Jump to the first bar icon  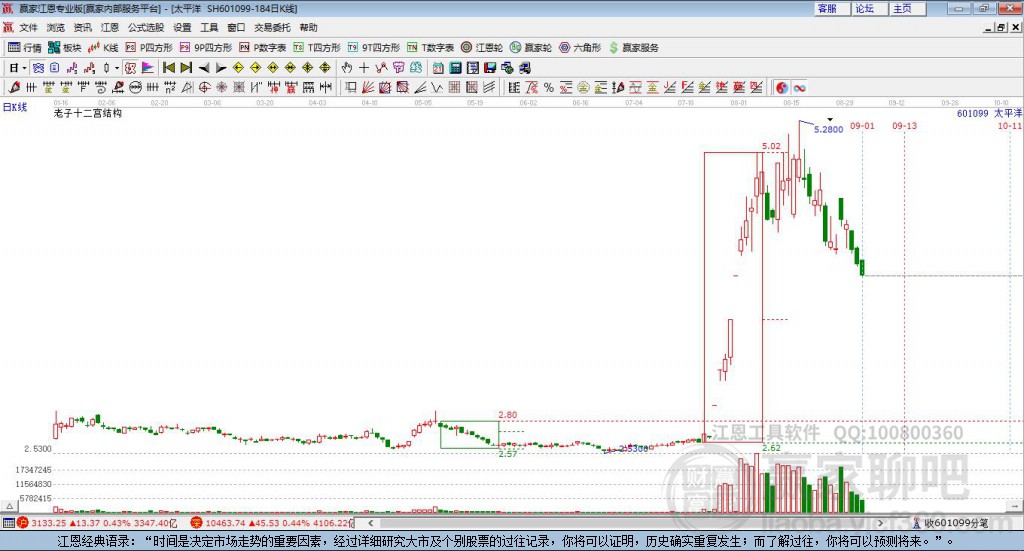point(168,68)
